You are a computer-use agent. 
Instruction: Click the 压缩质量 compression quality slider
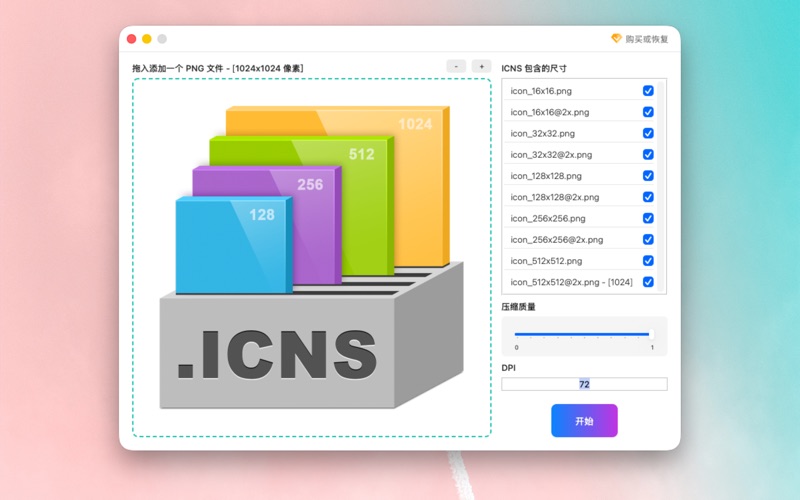584,334
